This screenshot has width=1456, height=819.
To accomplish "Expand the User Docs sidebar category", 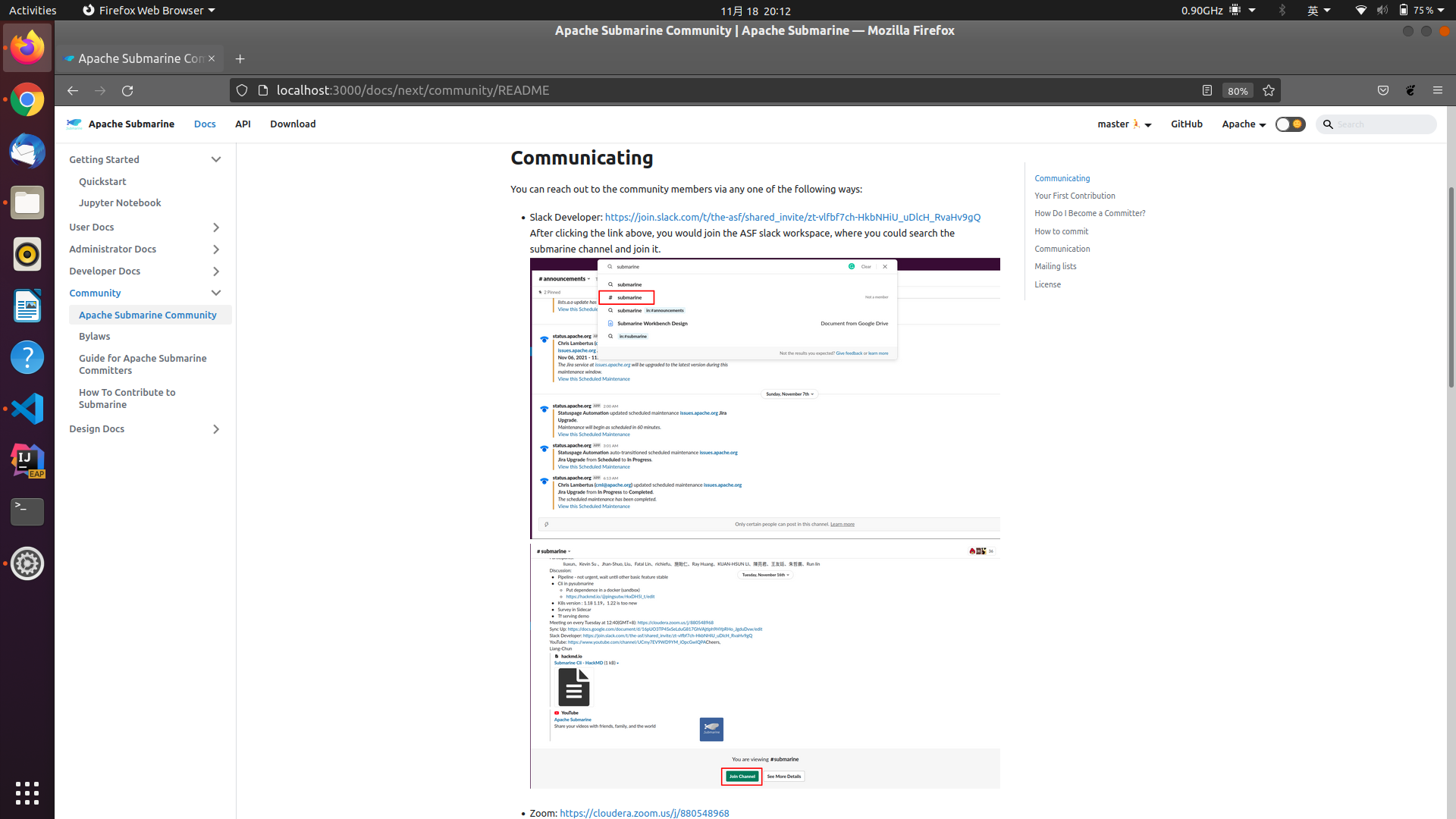I will click(216, 227).
